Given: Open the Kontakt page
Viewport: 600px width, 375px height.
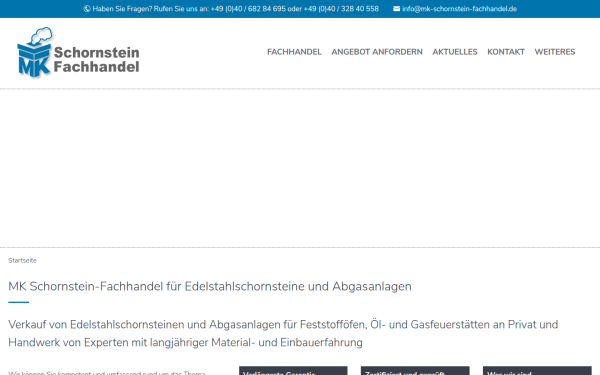Looking at the screenshot, I should pos(506,52).
